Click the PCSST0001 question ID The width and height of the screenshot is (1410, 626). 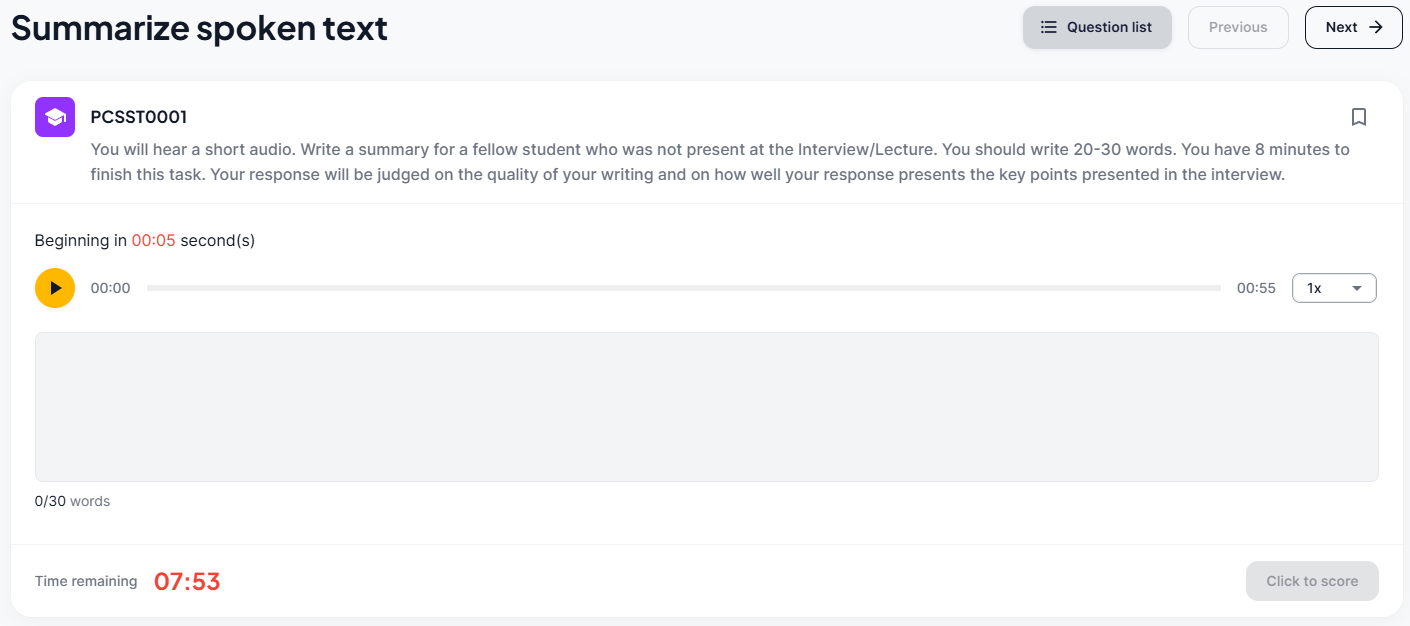click(x=138, y=117)
